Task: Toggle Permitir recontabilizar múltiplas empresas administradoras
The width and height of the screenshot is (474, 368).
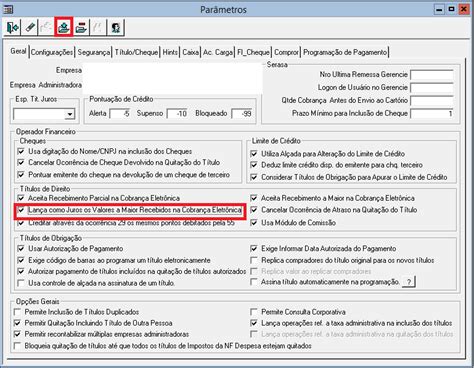Action: pos(17,334)
